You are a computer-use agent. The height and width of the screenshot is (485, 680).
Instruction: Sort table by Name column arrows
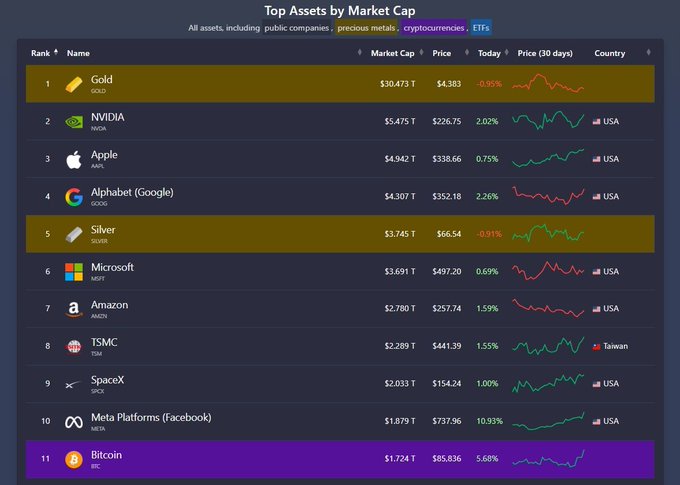pos(360,52)
